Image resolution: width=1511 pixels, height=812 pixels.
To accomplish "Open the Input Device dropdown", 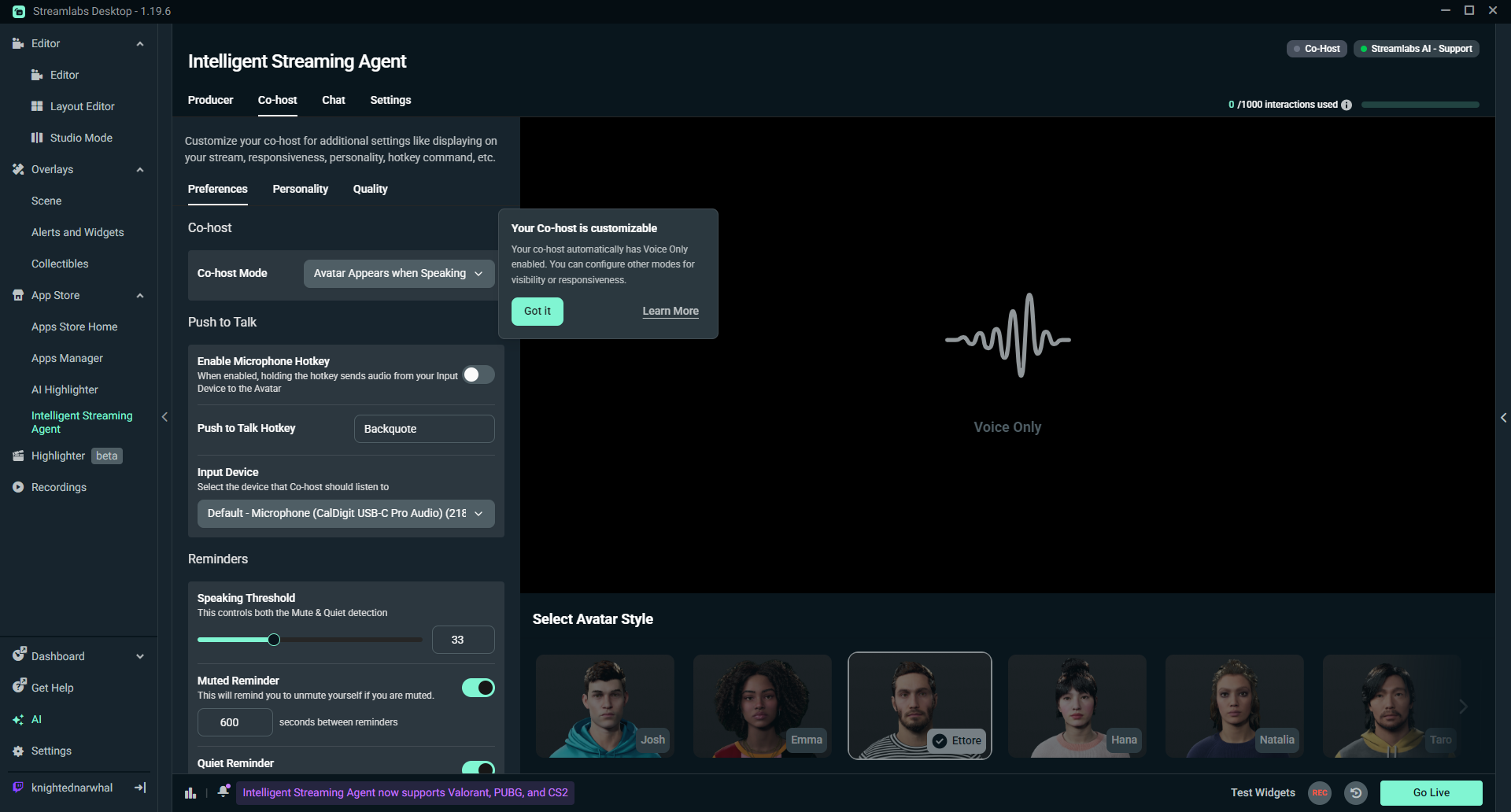I will point(345,513).
